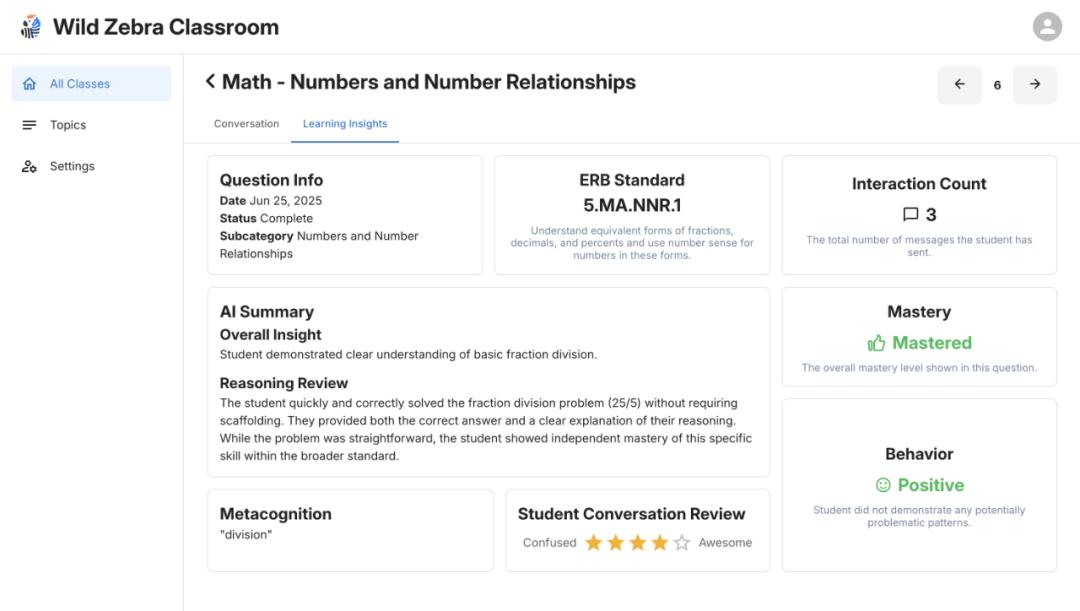This screenshot has width=1080, height=611.
Task: Open All Classes in the sidebar
Action: click(x=80, y=84)
